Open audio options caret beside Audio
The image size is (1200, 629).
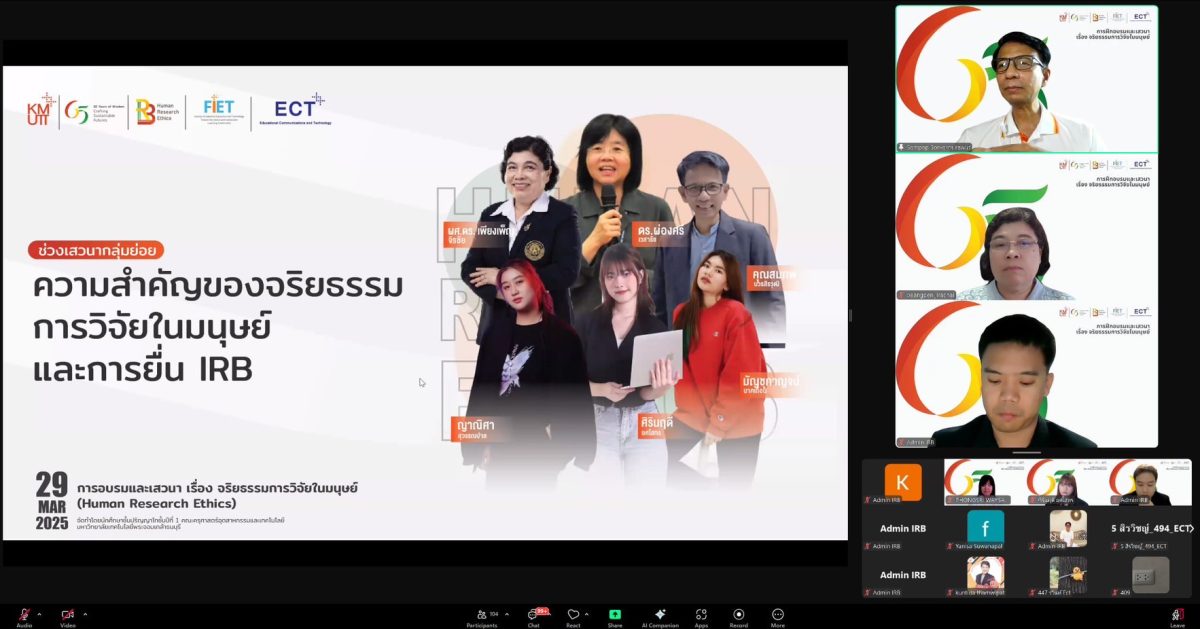pos(39,614)
